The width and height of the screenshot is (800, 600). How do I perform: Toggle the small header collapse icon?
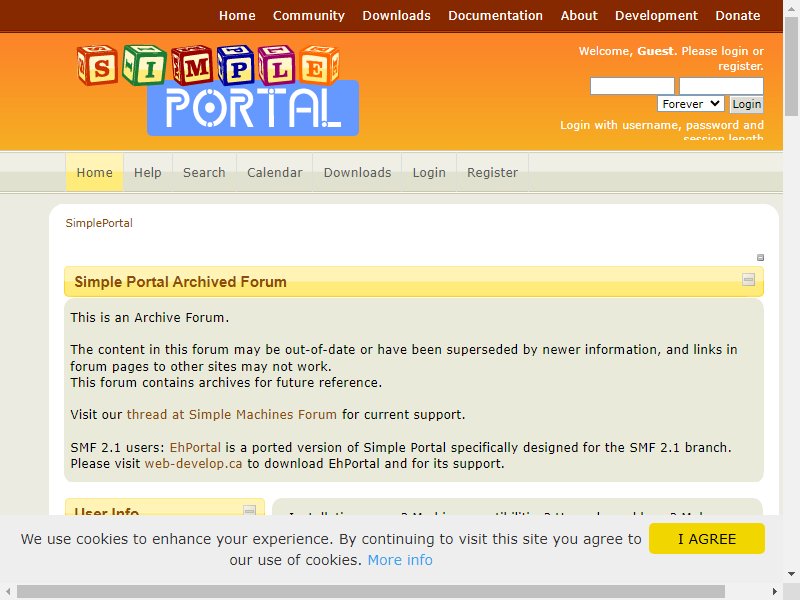tap(760, 258)
